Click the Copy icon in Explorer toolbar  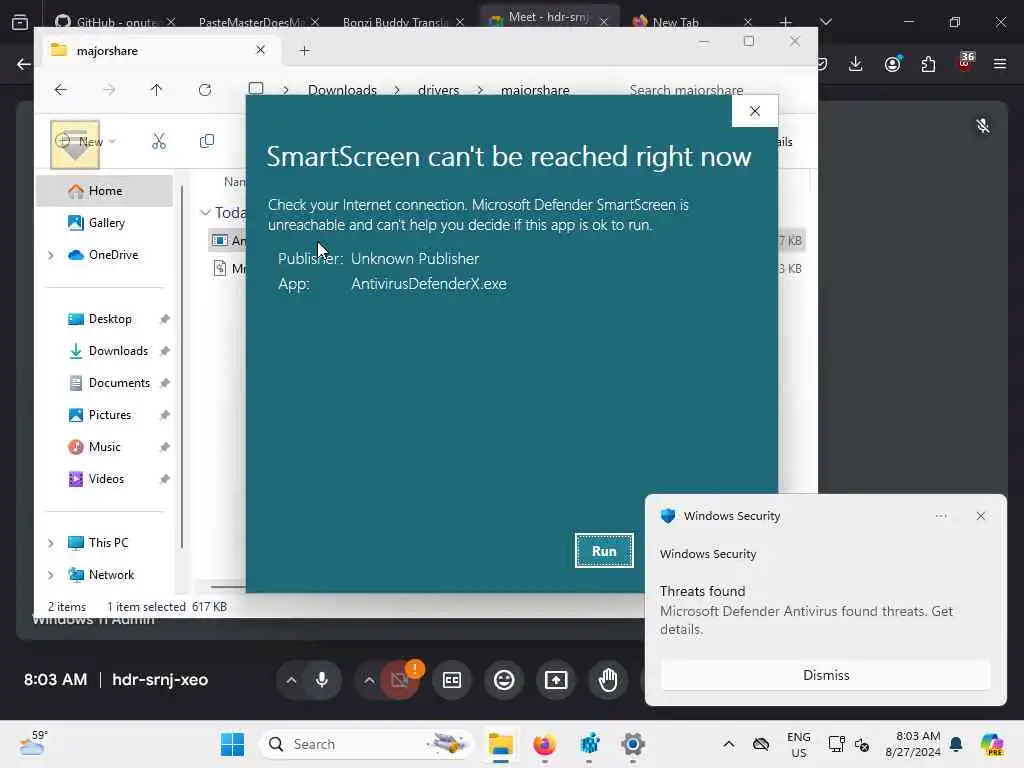pyautogui.click(x=206, y=141)
